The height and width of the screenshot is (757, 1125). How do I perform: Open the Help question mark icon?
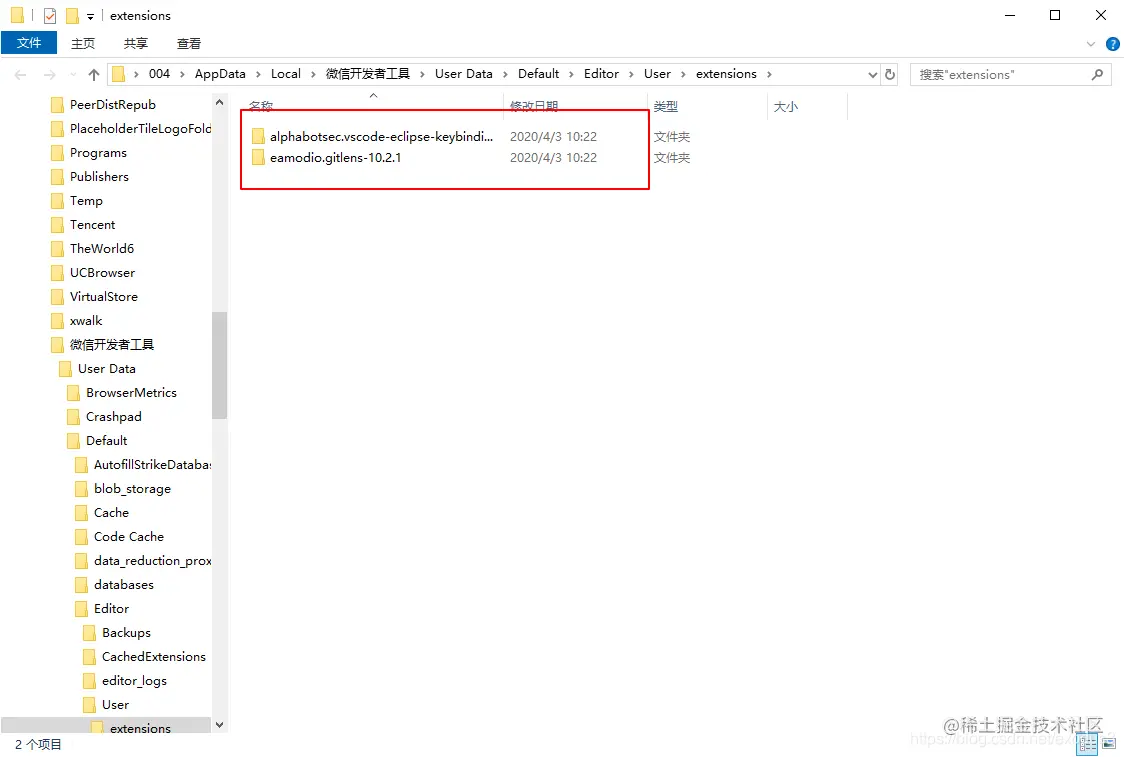coord(1113,44)
